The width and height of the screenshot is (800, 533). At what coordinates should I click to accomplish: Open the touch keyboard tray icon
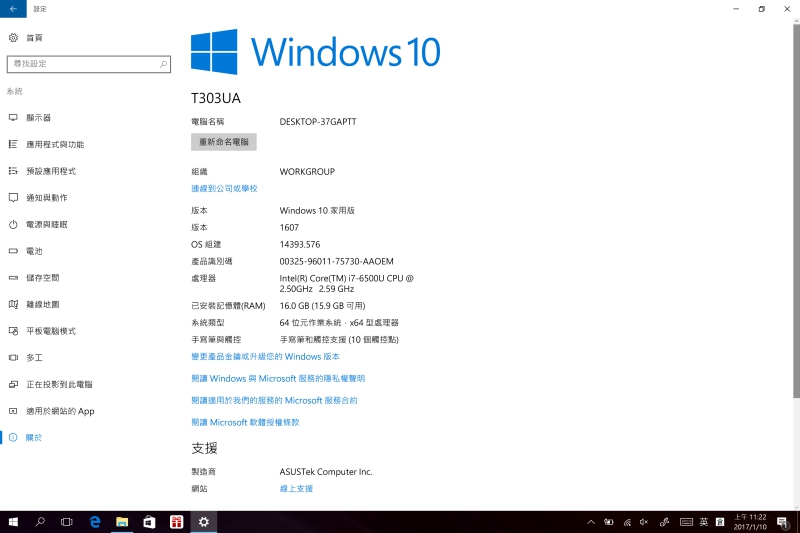point(686,522)
